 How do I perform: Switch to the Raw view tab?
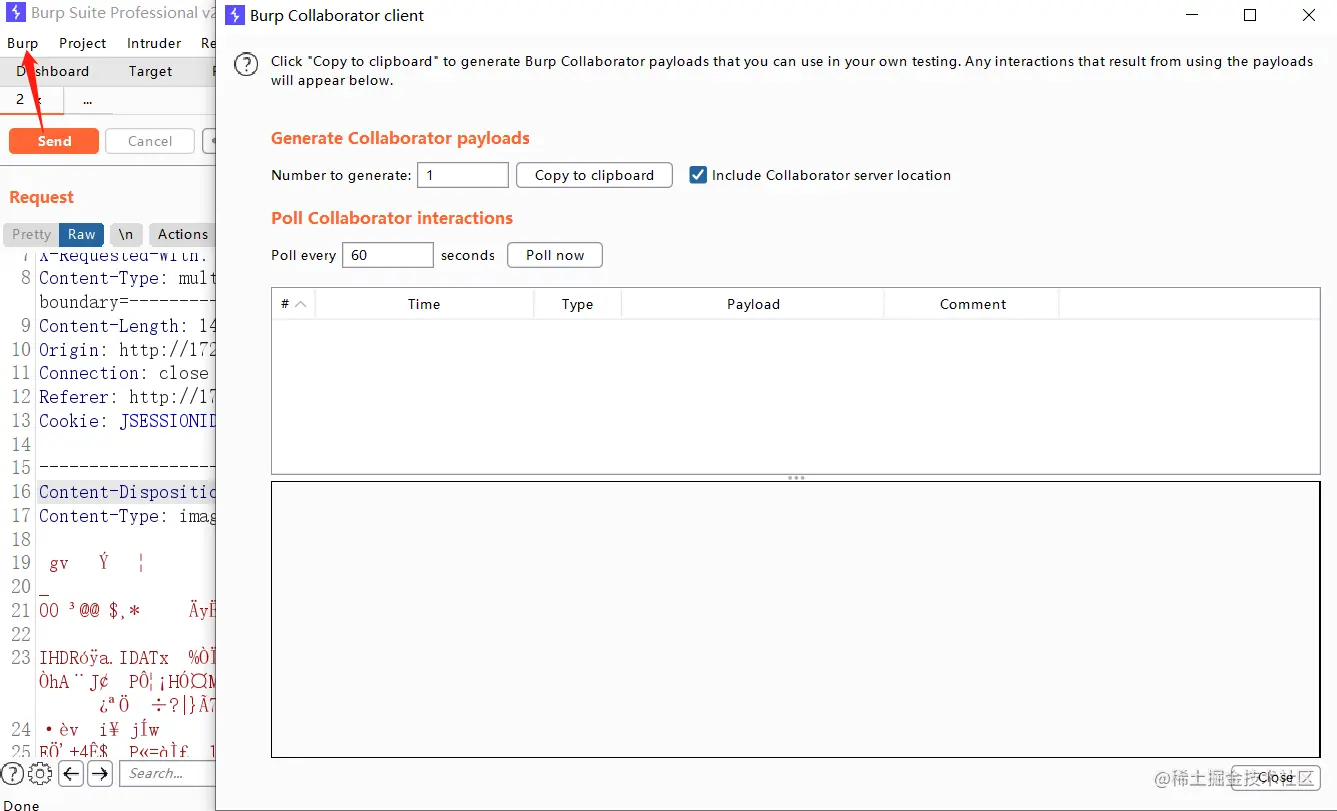[82, 234]
